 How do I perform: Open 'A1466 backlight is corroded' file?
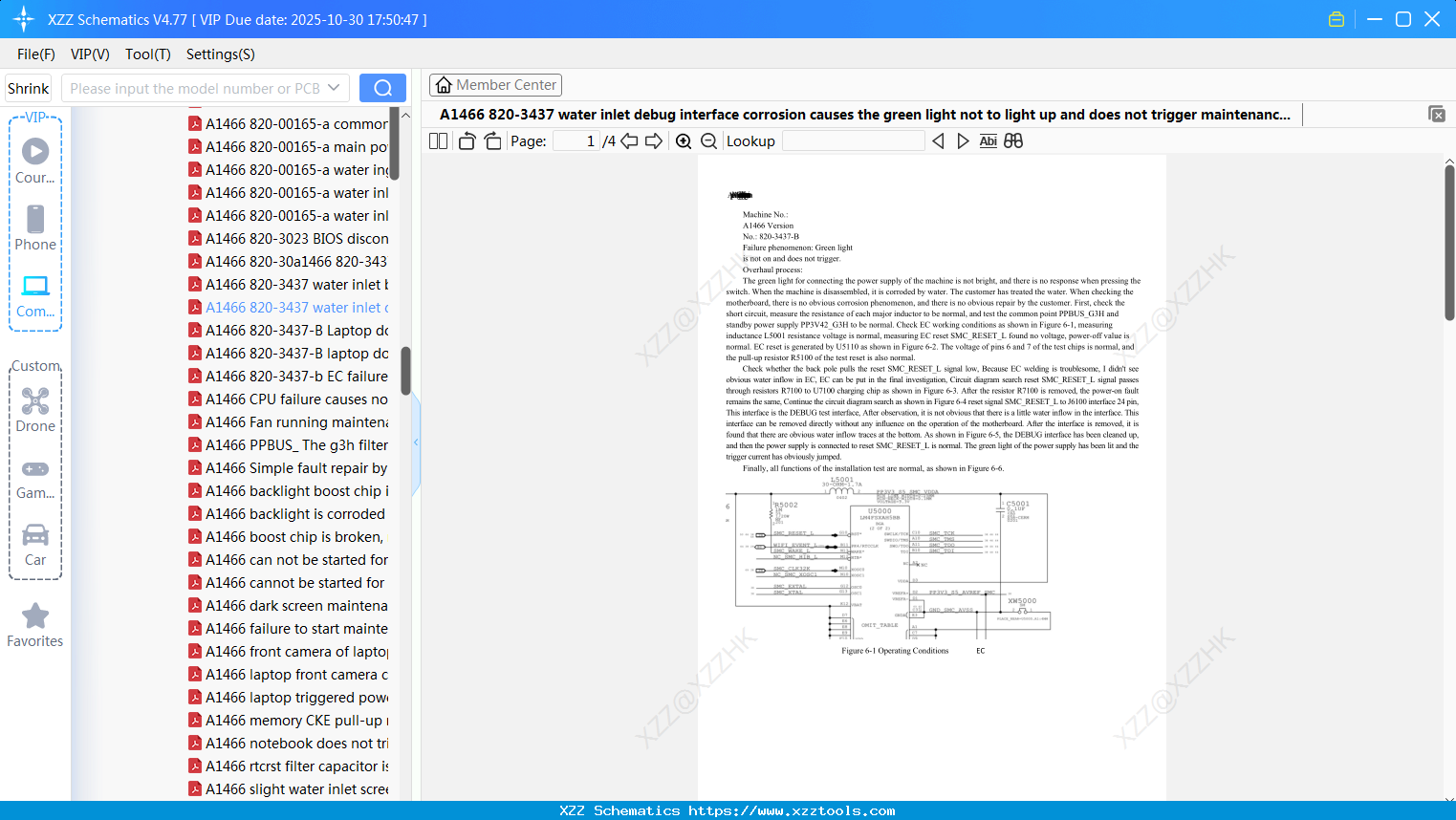click(x=288, y=514)
